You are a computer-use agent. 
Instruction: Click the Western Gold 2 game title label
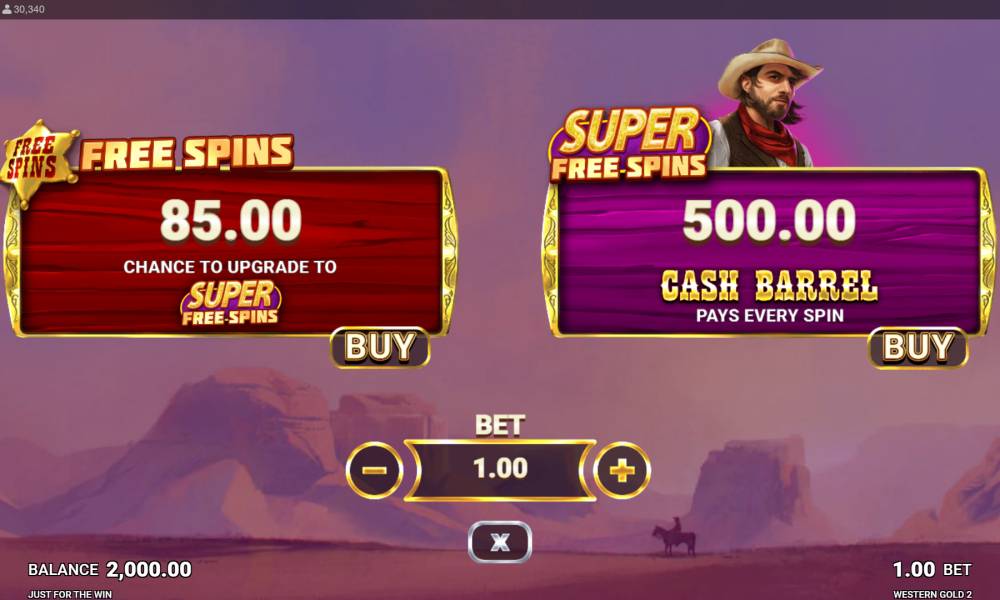[x=932, y=594]
